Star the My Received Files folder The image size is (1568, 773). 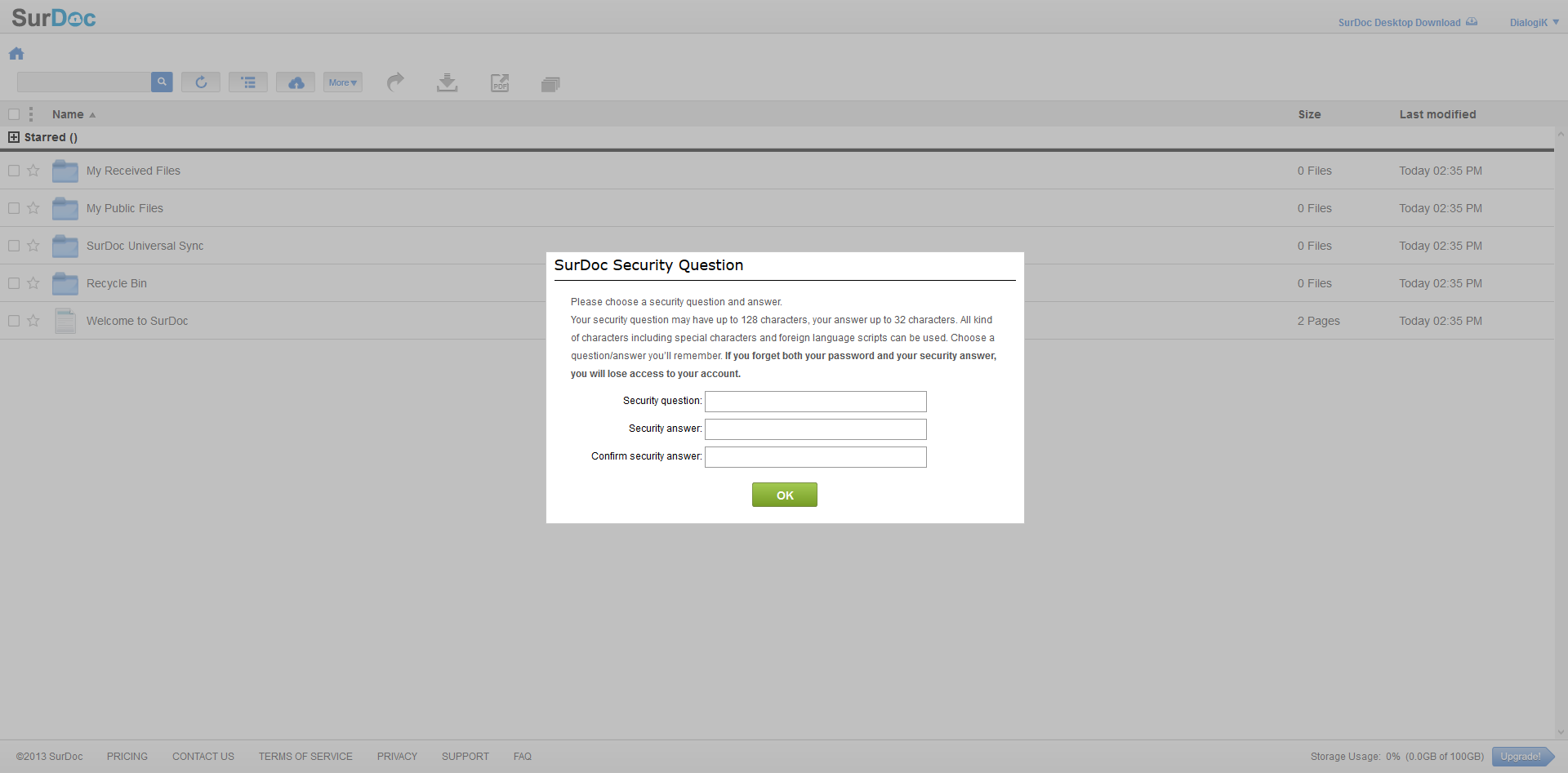point(33,171)
